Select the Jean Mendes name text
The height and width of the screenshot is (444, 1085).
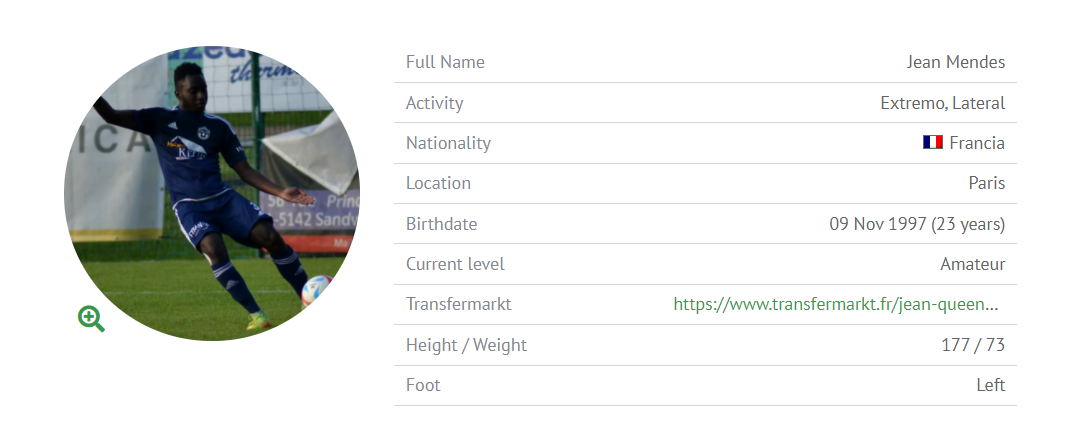click(x=956, y=62)
